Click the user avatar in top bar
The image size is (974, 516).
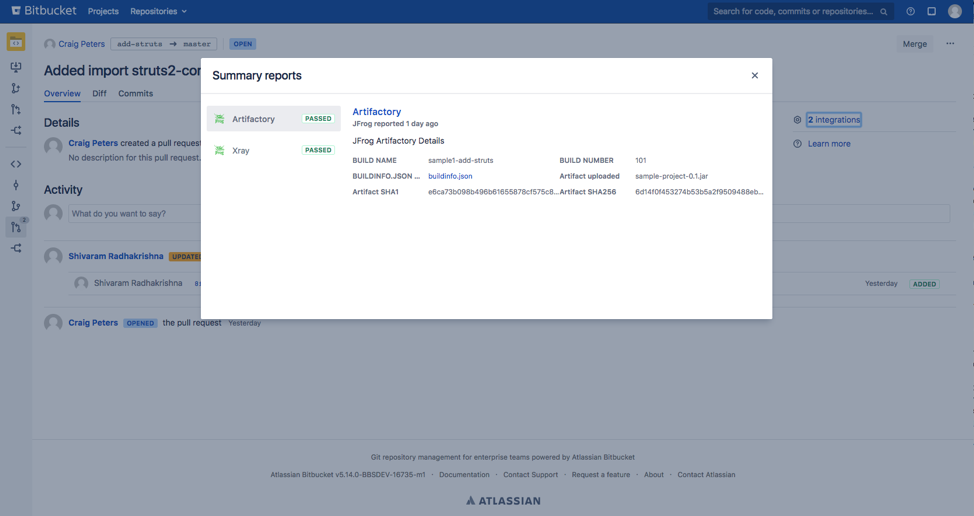tap(954, 12)
